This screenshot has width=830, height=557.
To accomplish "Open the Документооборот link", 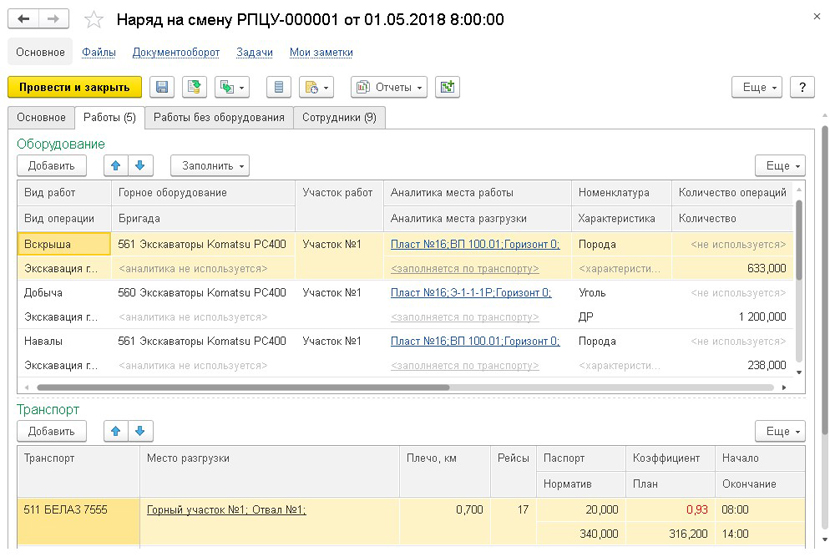I will coord(176,52).
